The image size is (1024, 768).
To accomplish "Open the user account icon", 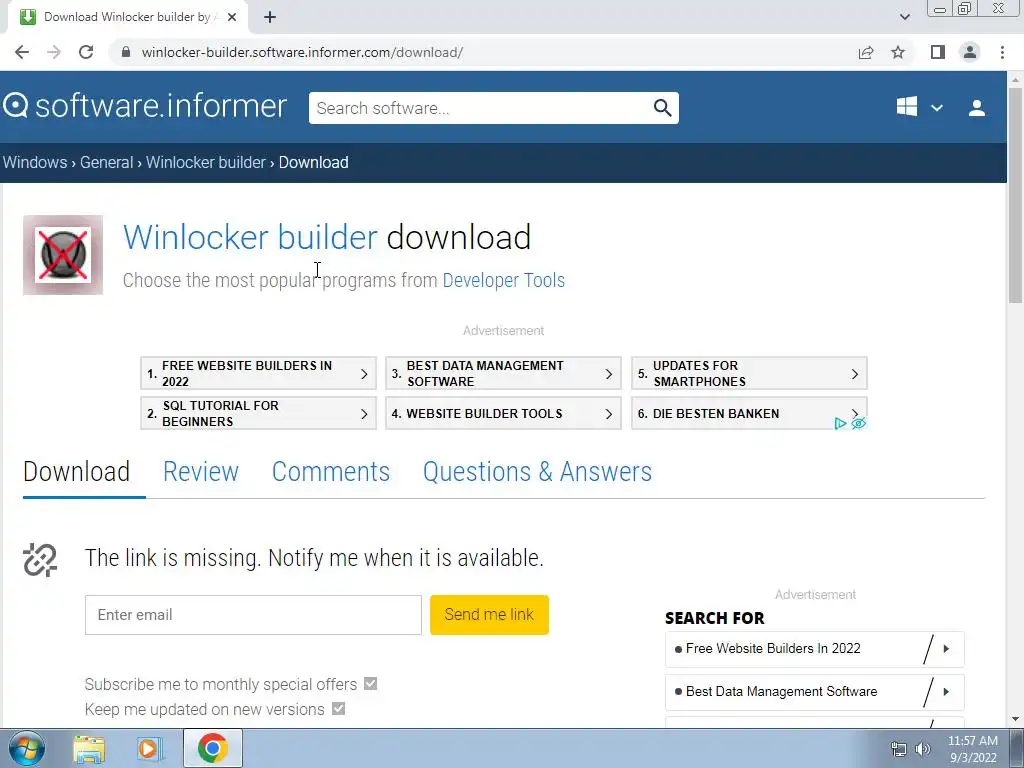I will point(977,108).
